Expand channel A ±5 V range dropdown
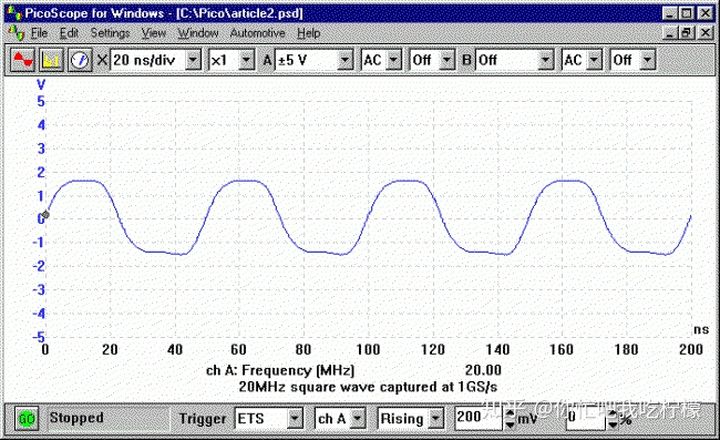Viewport: 720px width, 440px height. tap(345, 60)
